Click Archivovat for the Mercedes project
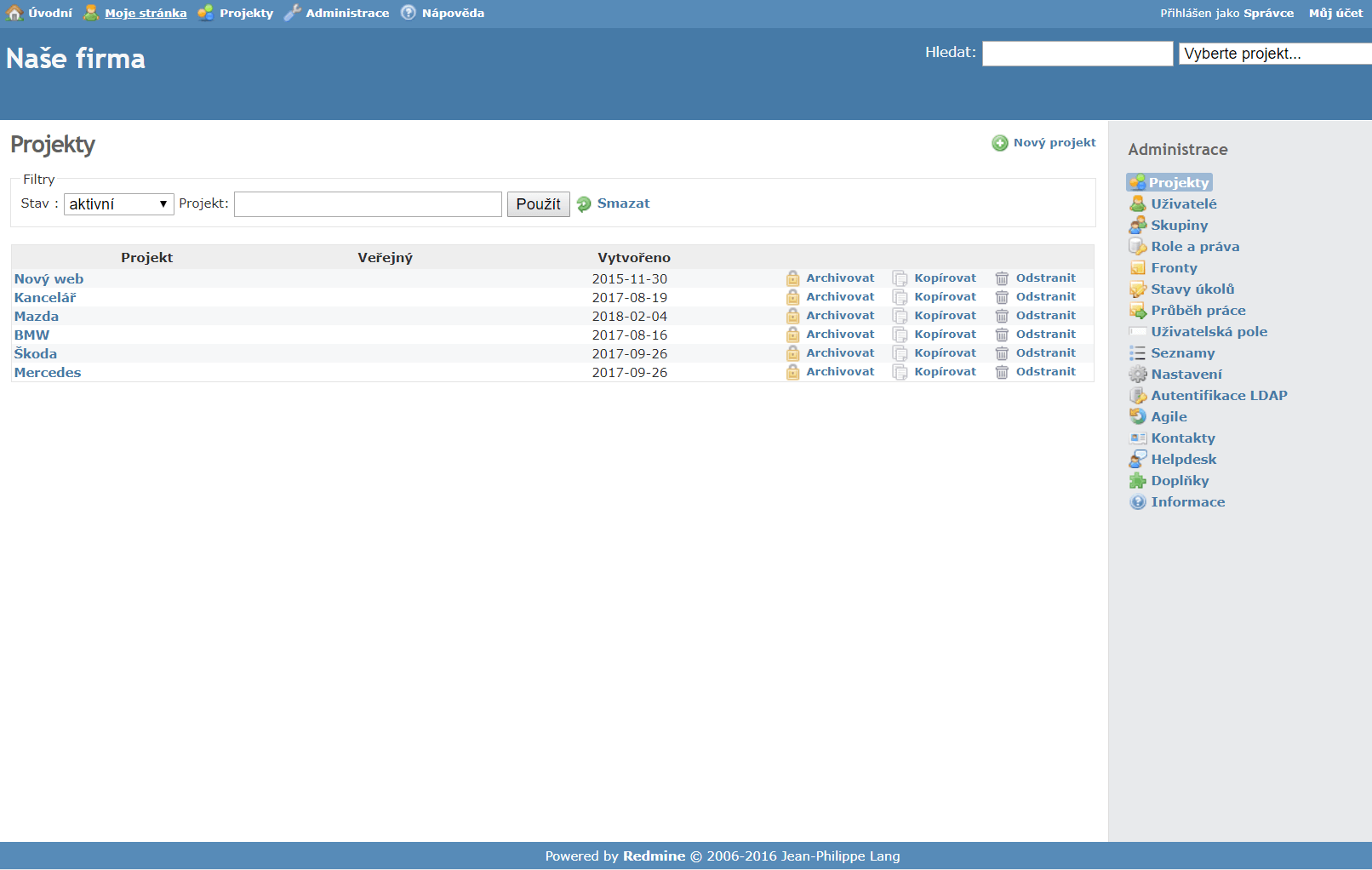 [x=840, y=372]
